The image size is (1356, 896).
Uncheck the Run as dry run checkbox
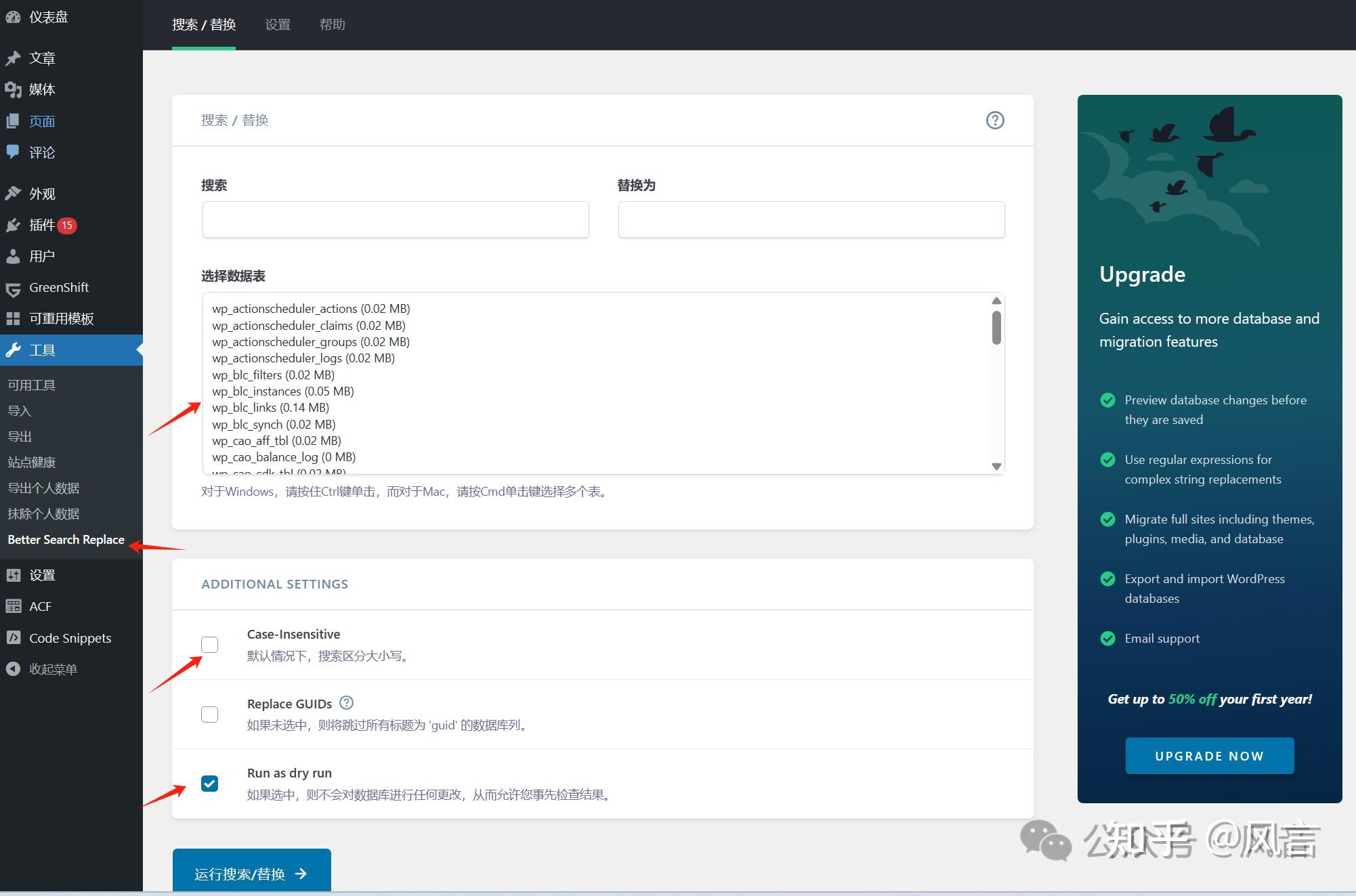210,784
